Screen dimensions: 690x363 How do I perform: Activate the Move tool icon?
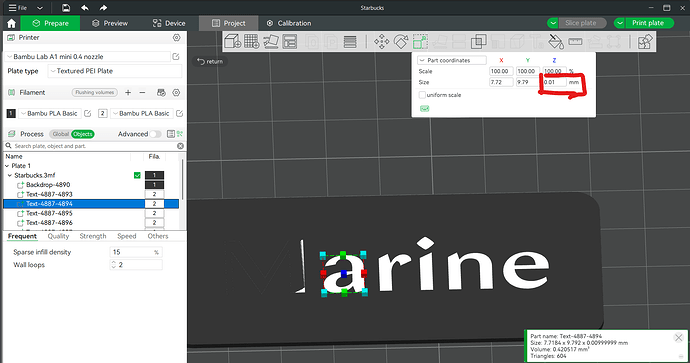pyautogui.click(x=382, y=42)
